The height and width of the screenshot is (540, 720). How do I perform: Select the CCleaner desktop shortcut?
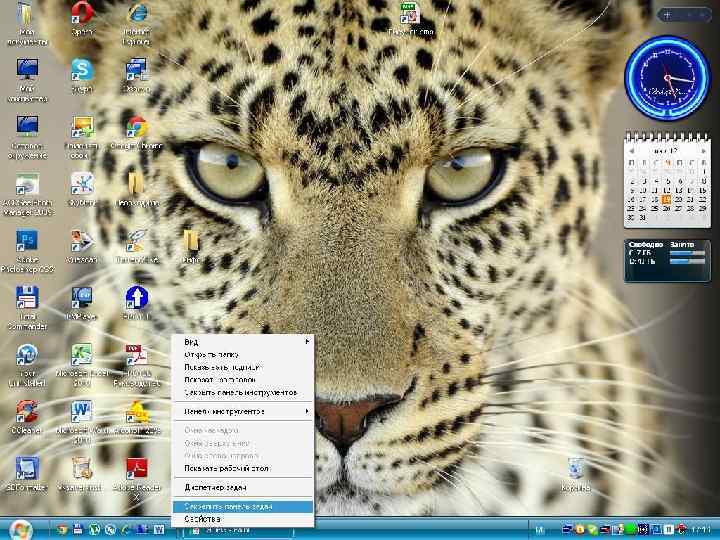click(27, 417)
